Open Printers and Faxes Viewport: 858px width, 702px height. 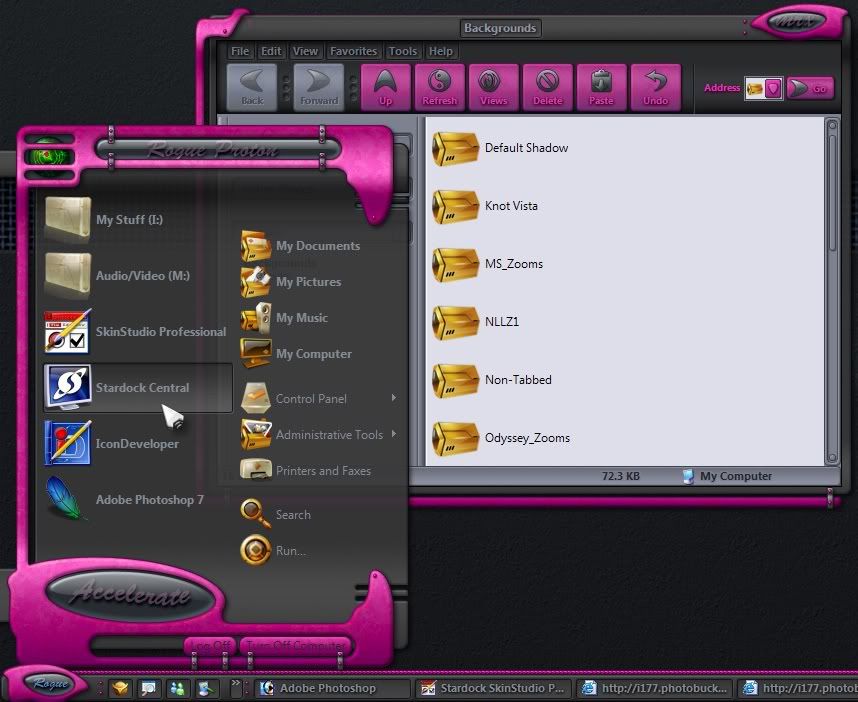(317, 471)
